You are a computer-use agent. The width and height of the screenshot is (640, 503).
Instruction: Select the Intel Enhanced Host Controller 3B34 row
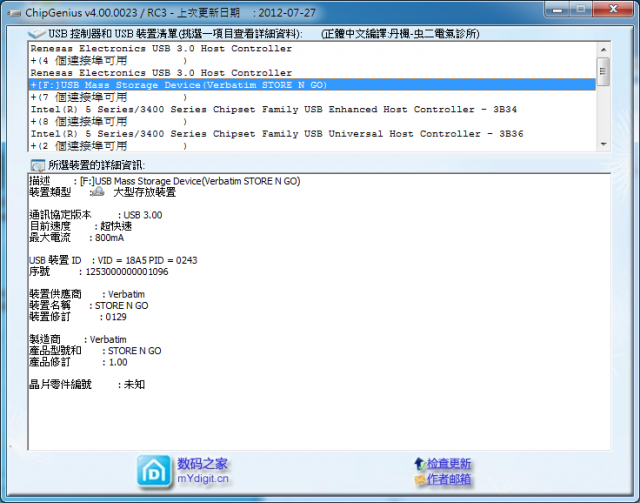(312, 109)
